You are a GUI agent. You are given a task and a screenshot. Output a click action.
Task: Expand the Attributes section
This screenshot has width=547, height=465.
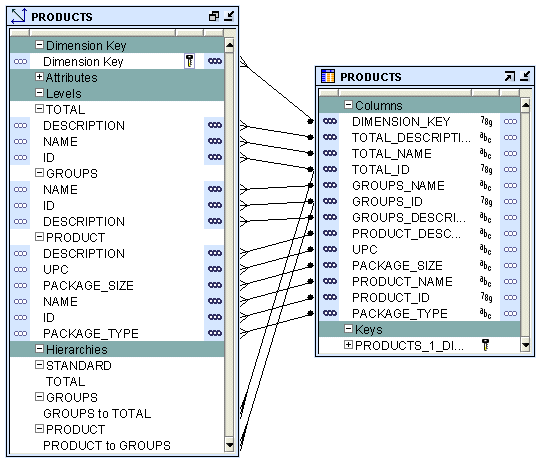pyautogui.click(x=39, y=77)
